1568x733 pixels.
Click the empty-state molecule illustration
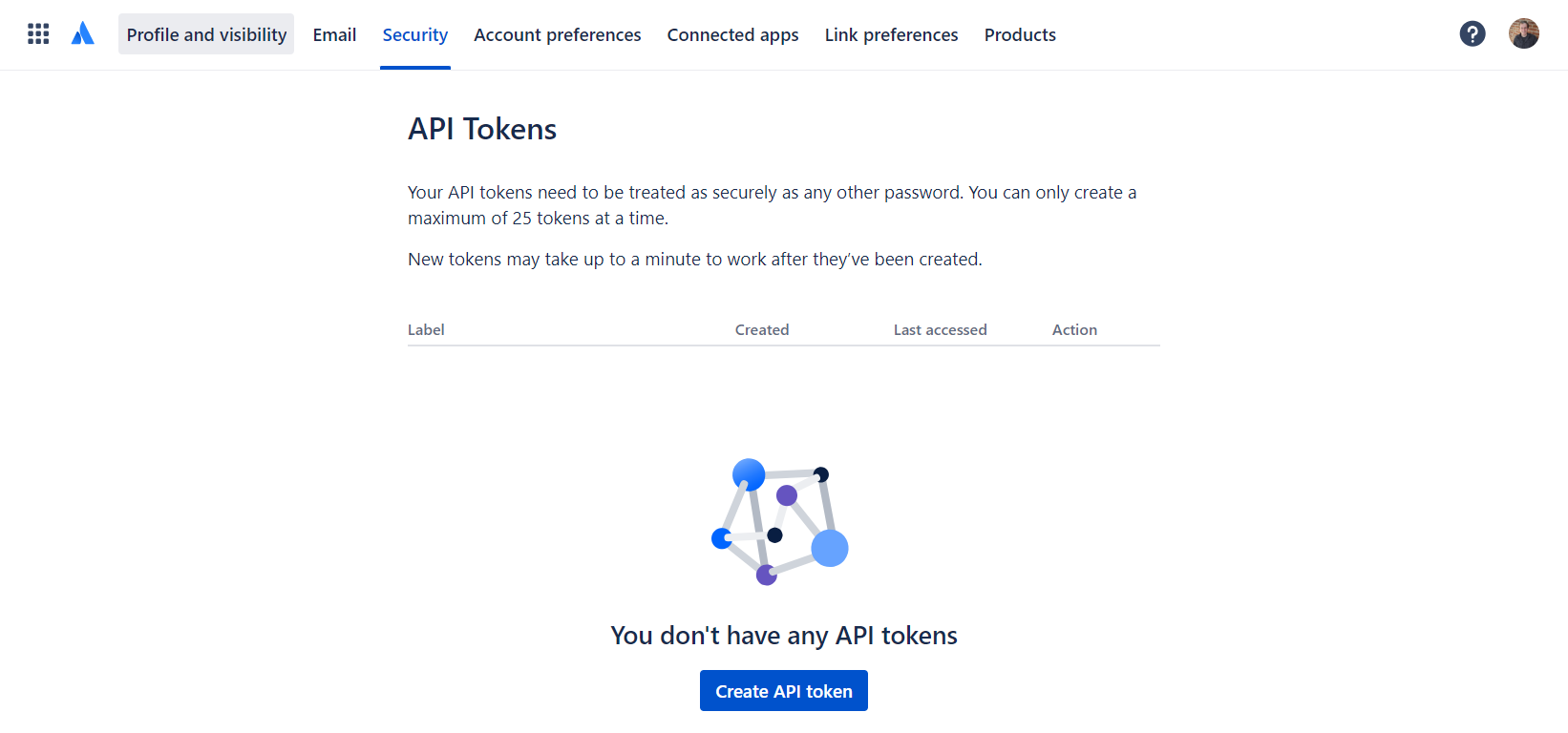click(x=780, y=522)
